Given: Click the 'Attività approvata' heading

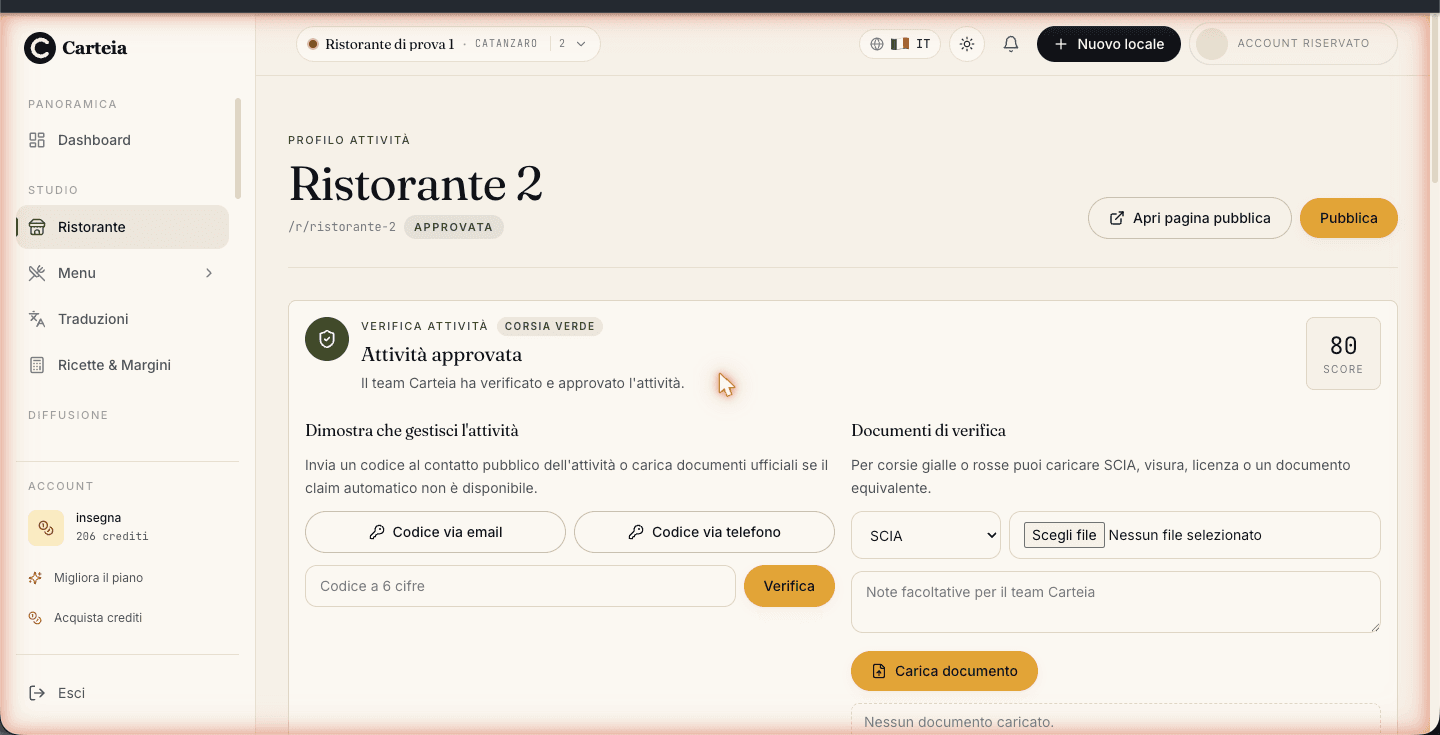Looking at the screenshot, I should click(x=441, y=354).
